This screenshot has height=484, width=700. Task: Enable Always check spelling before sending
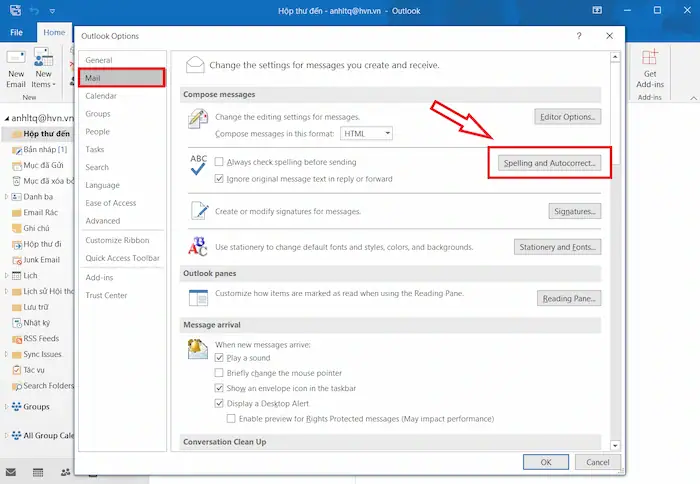click(x=219, y=162)
